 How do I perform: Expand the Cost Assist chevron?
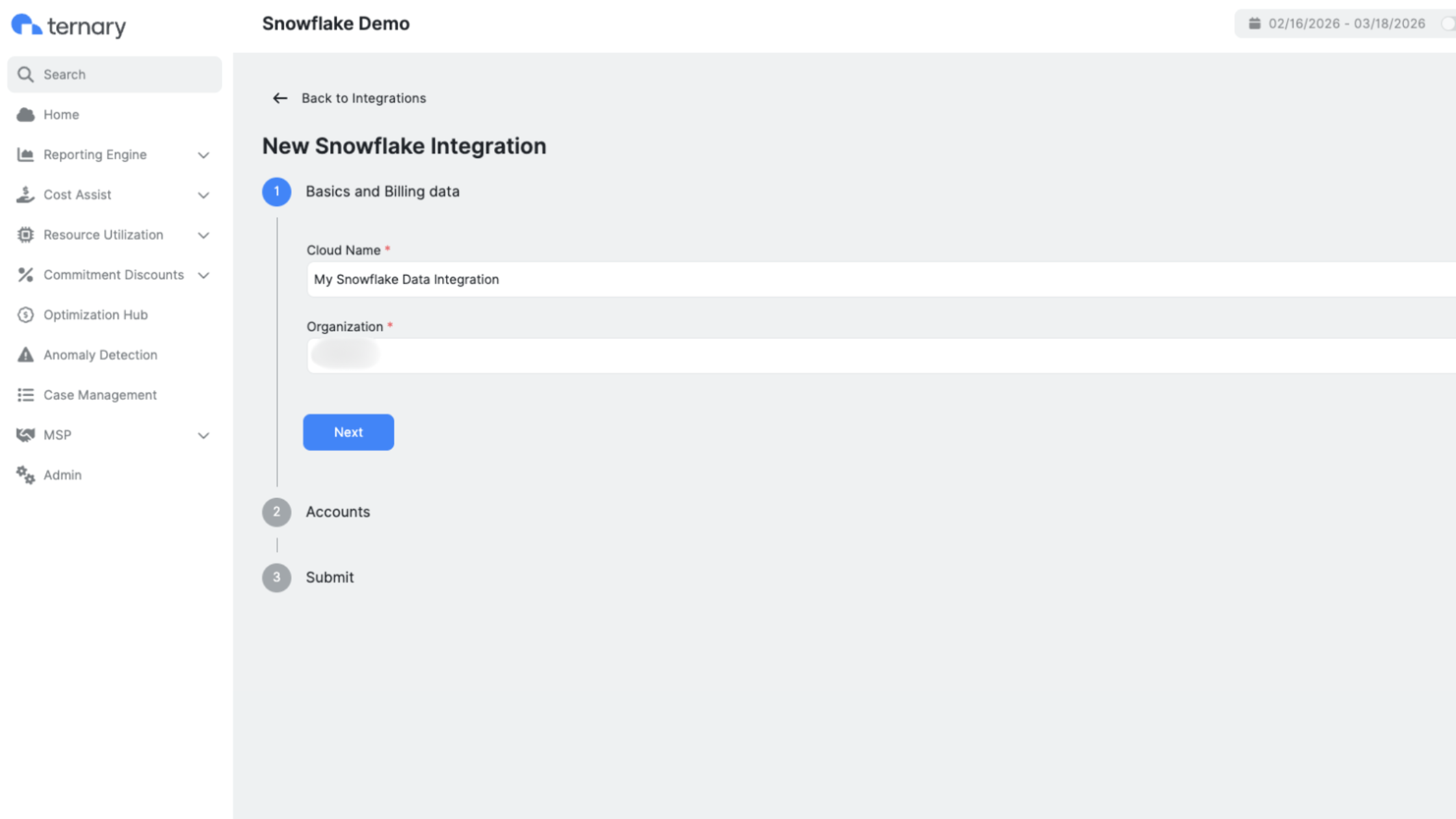coord(203,195)
